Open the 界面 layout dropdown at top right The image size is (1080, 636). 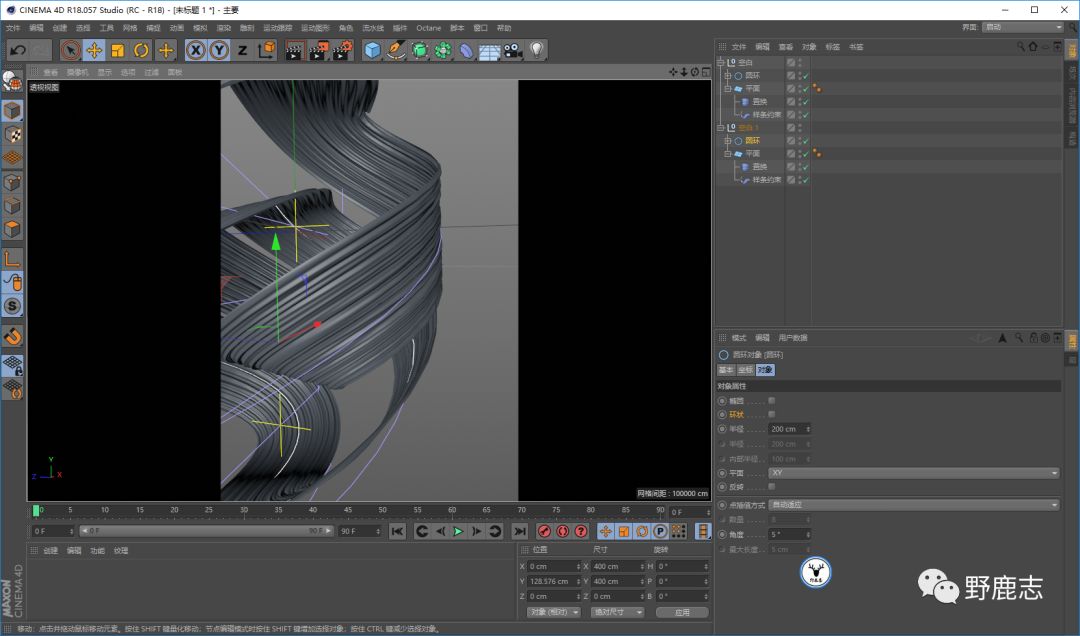tap(1020, 27)
